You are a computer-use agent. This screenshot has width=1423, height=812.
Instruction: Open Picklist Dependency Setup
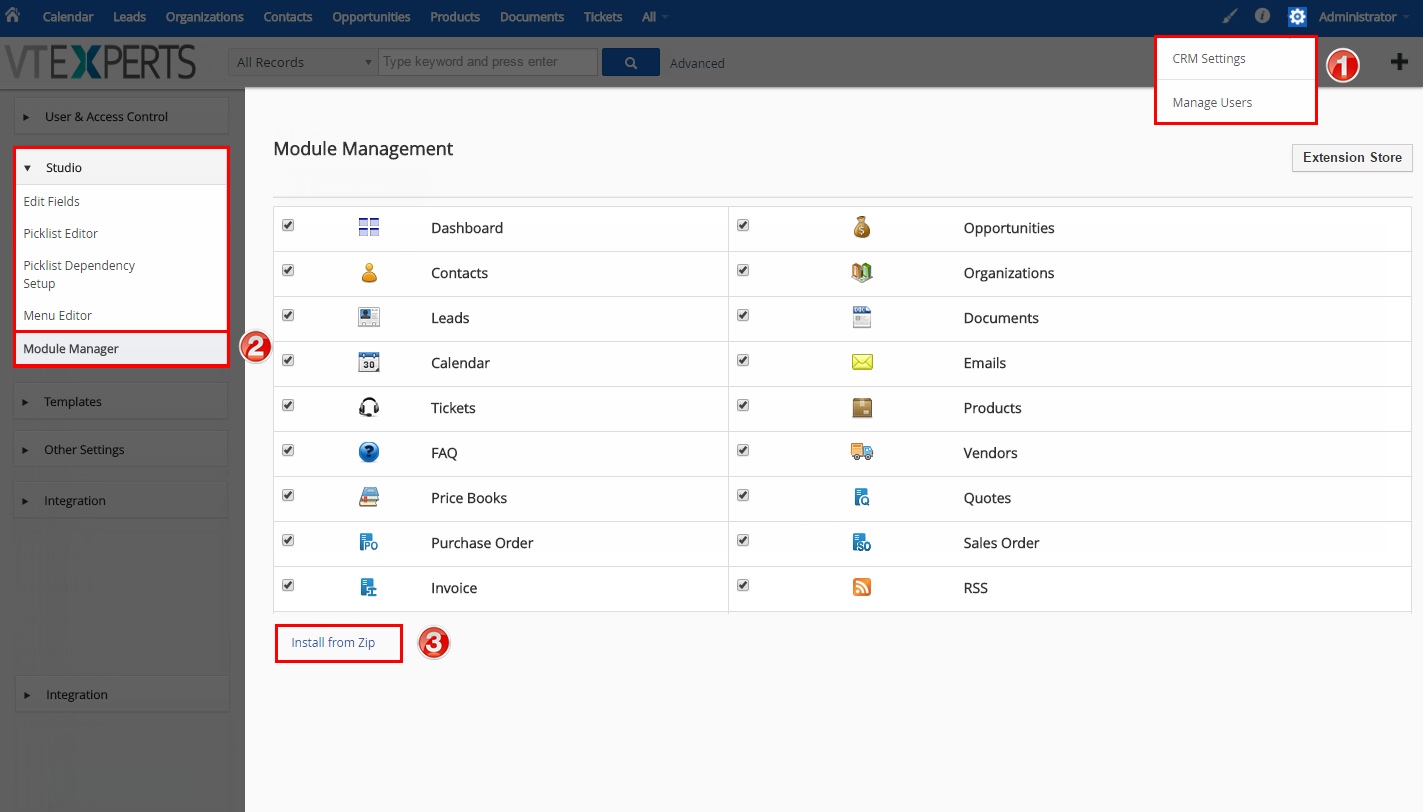pos(79,274)
